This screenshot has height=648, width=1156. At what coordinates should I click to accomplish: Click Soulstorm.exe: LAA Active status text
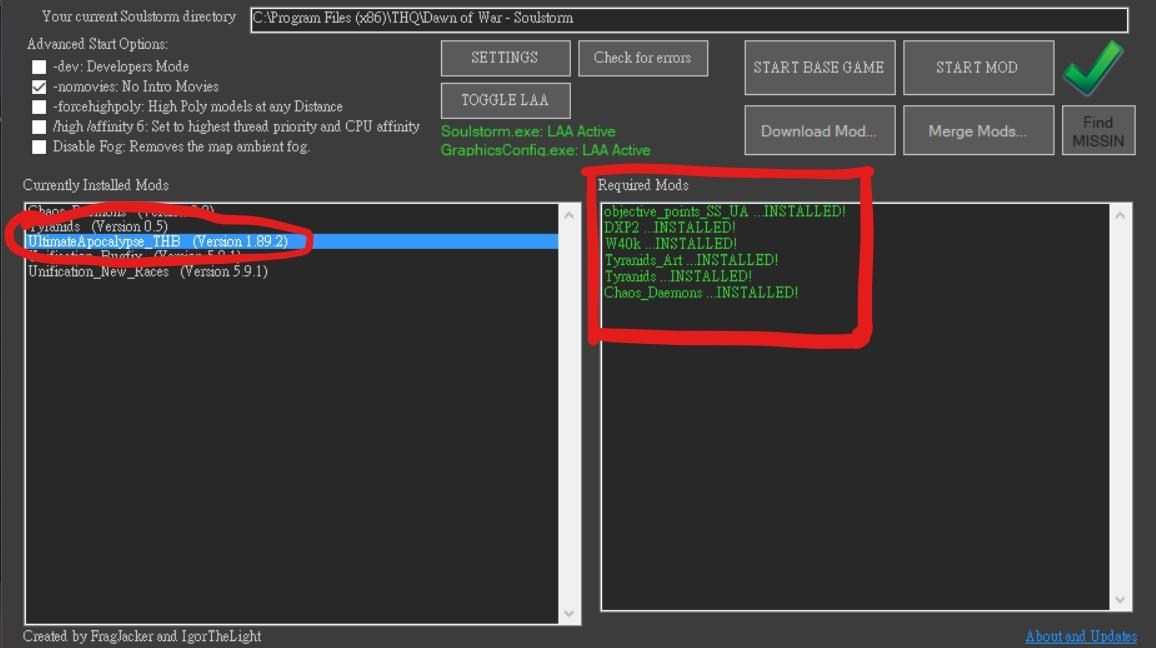coord(528,131)
